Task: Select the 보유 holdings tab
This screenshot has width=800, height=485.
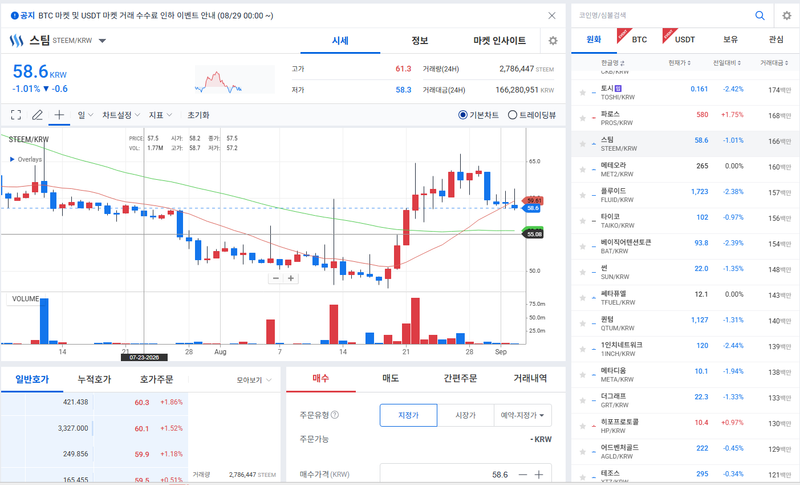Action: [x=731, y=40]
